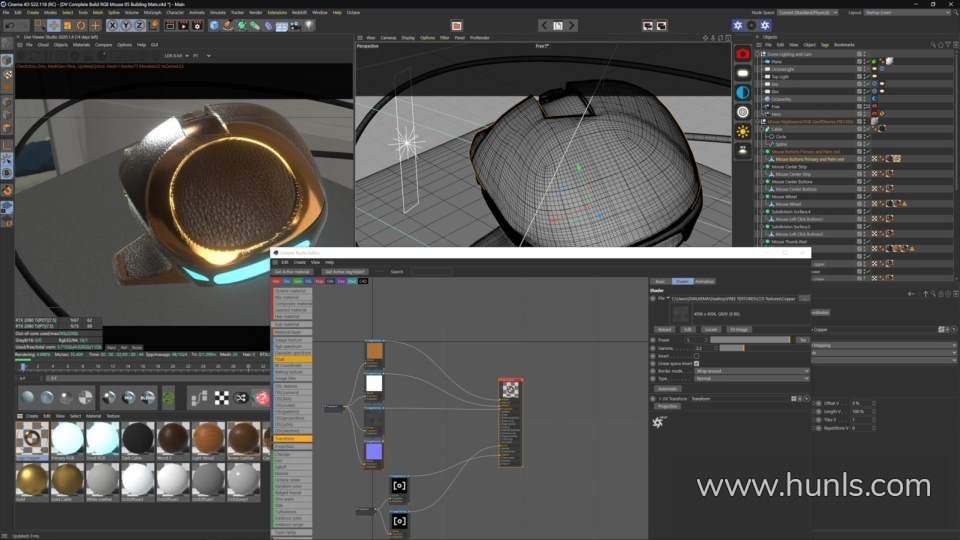Select the Move tool in top toolbar
Image resolution: width=960 pixels, height=540 pixels.
click(52, 25)
